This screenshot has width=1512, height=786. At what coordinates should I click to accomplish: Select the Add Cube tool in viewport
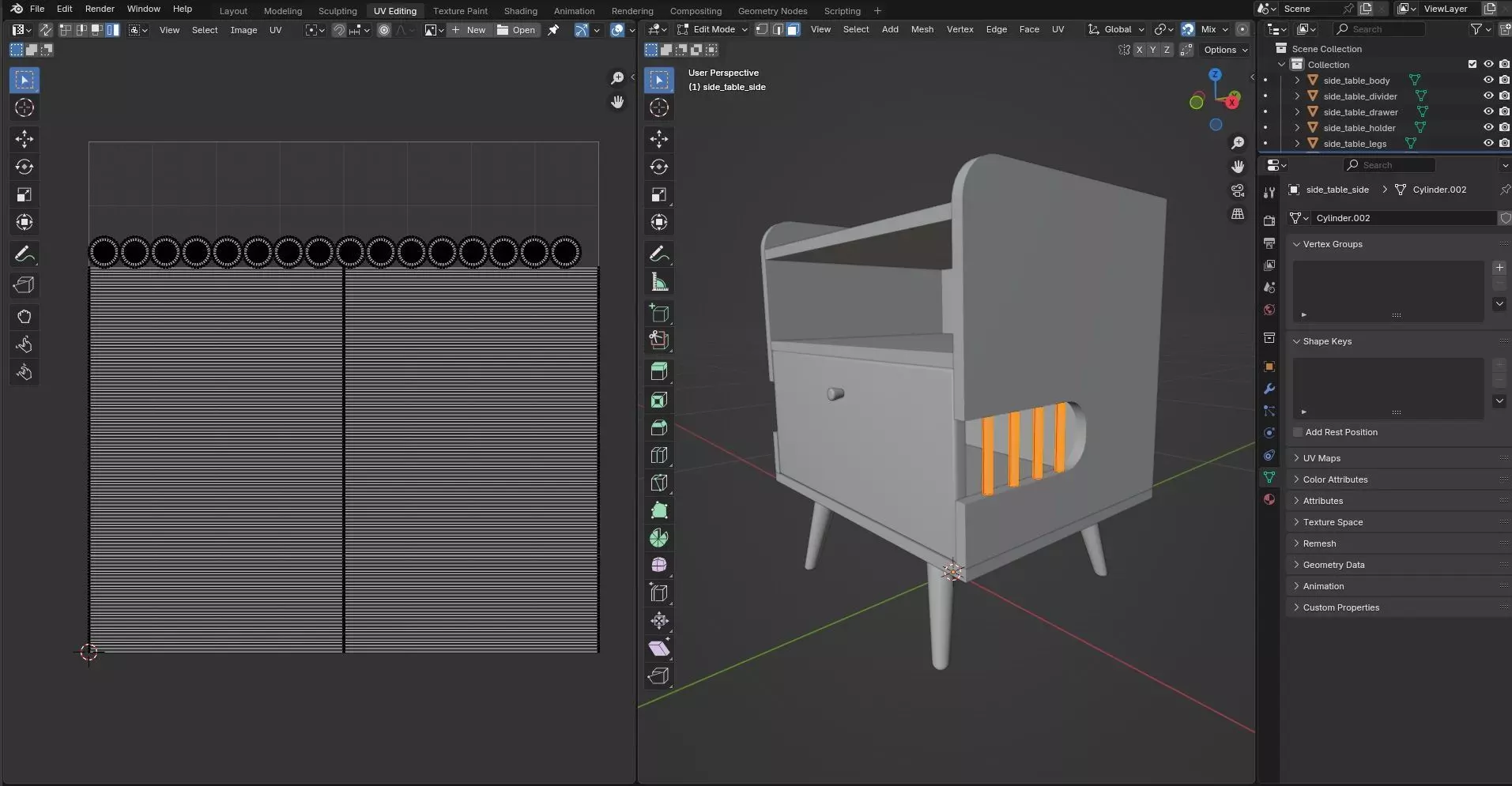tap(659, 313)
